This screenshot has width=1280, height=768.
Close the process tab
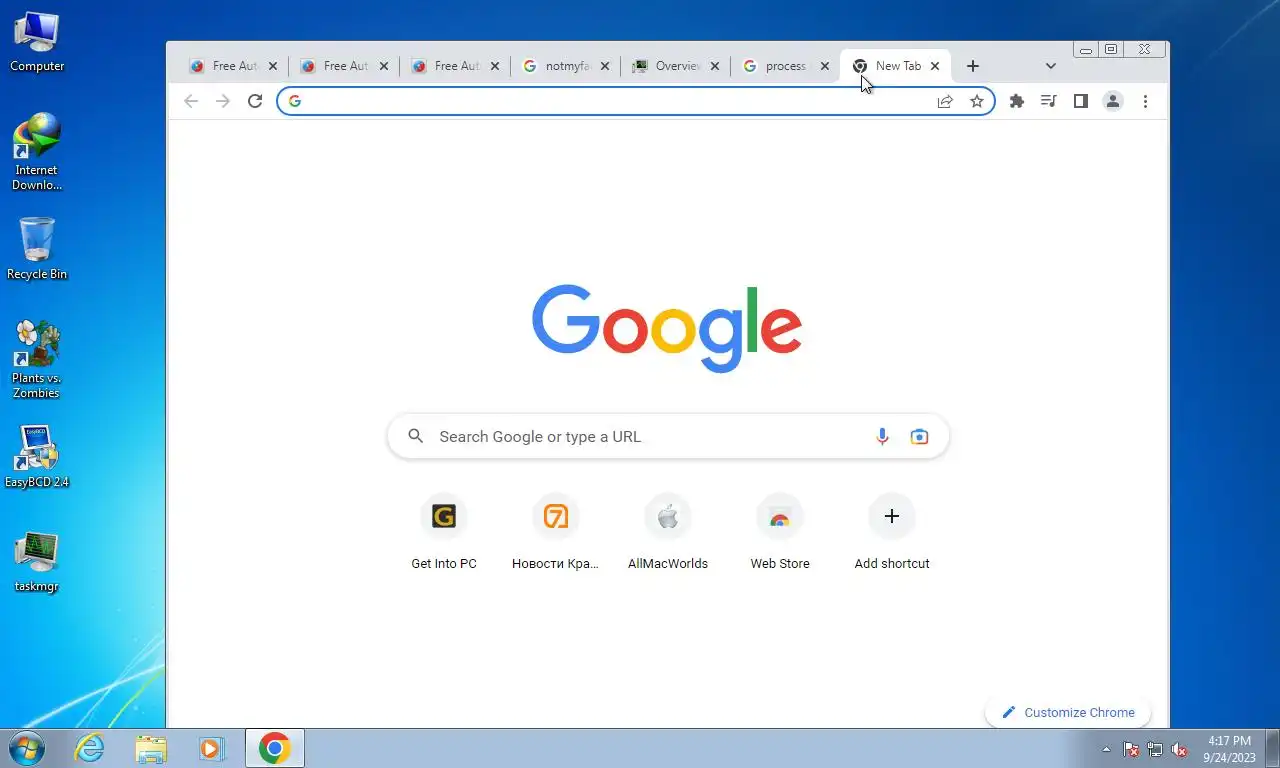[x=825, y=66]
